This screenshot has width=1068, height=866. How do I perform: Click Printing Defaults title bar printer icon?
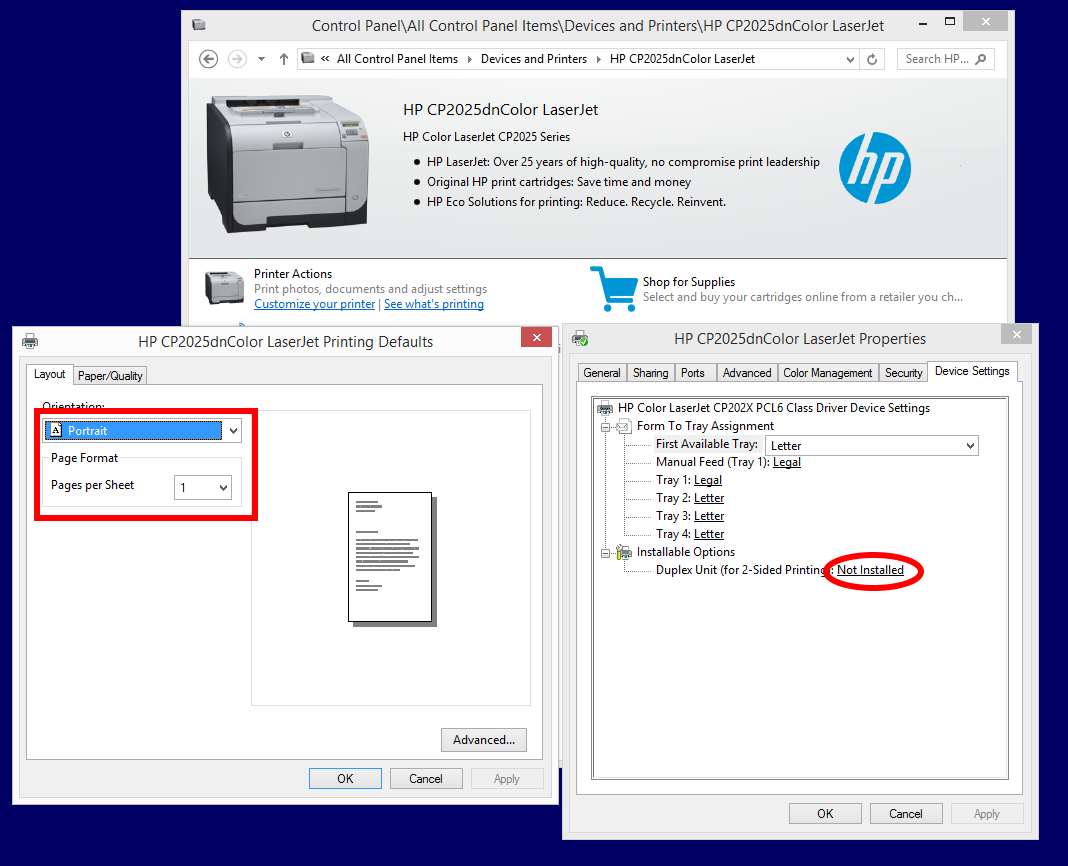pos(30,341)
